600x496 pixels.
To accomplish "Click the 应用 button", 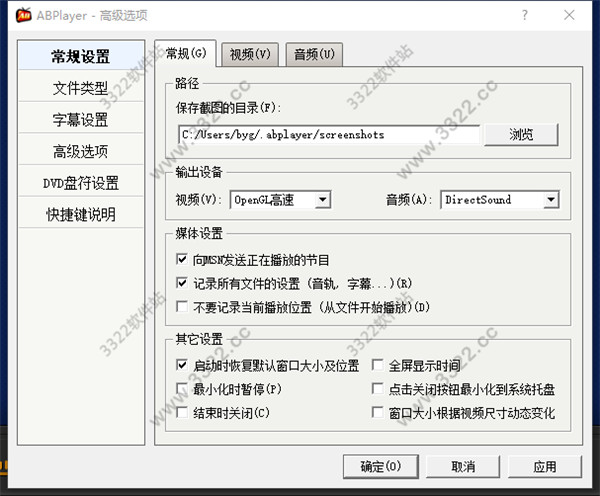I will [545, 467].
